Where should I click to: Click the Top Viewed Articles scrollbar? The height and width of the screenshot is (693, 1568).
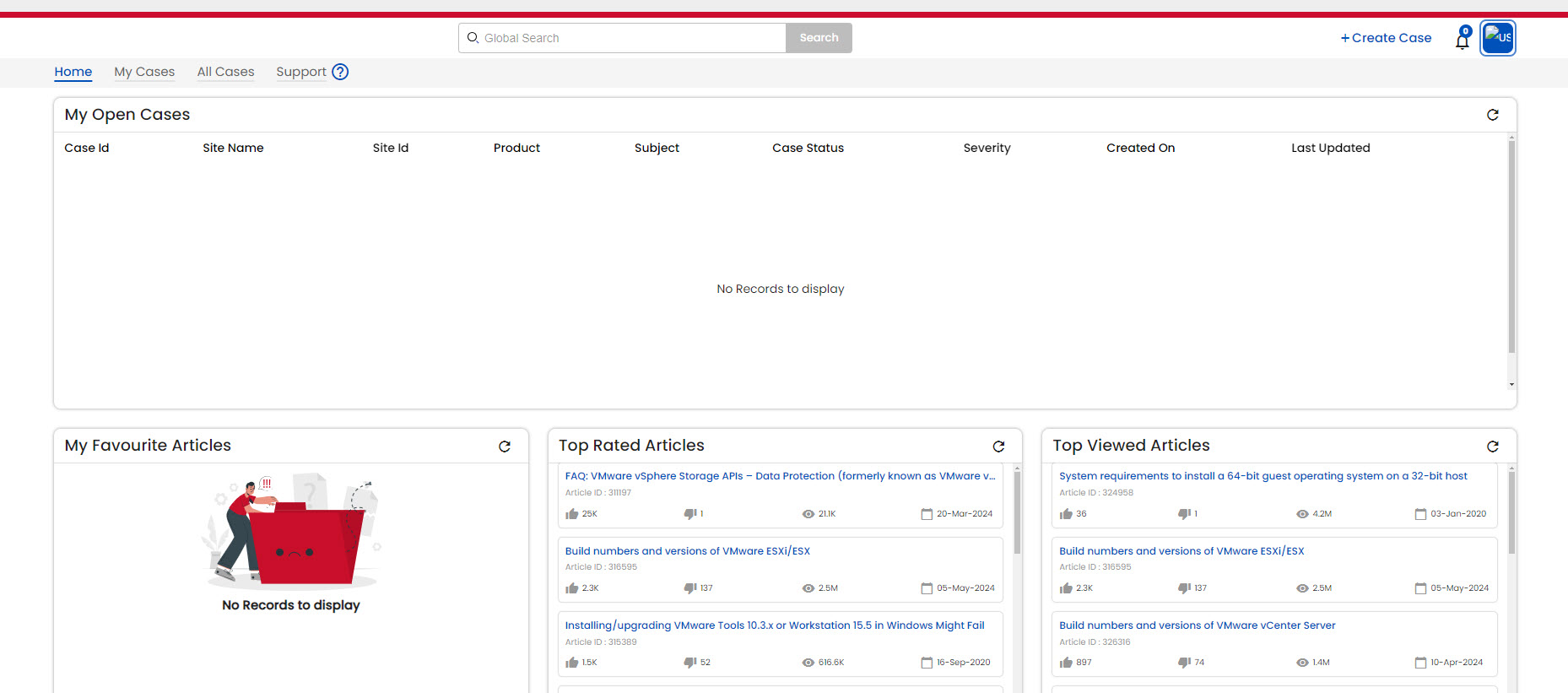click(x=1511, y=512)
